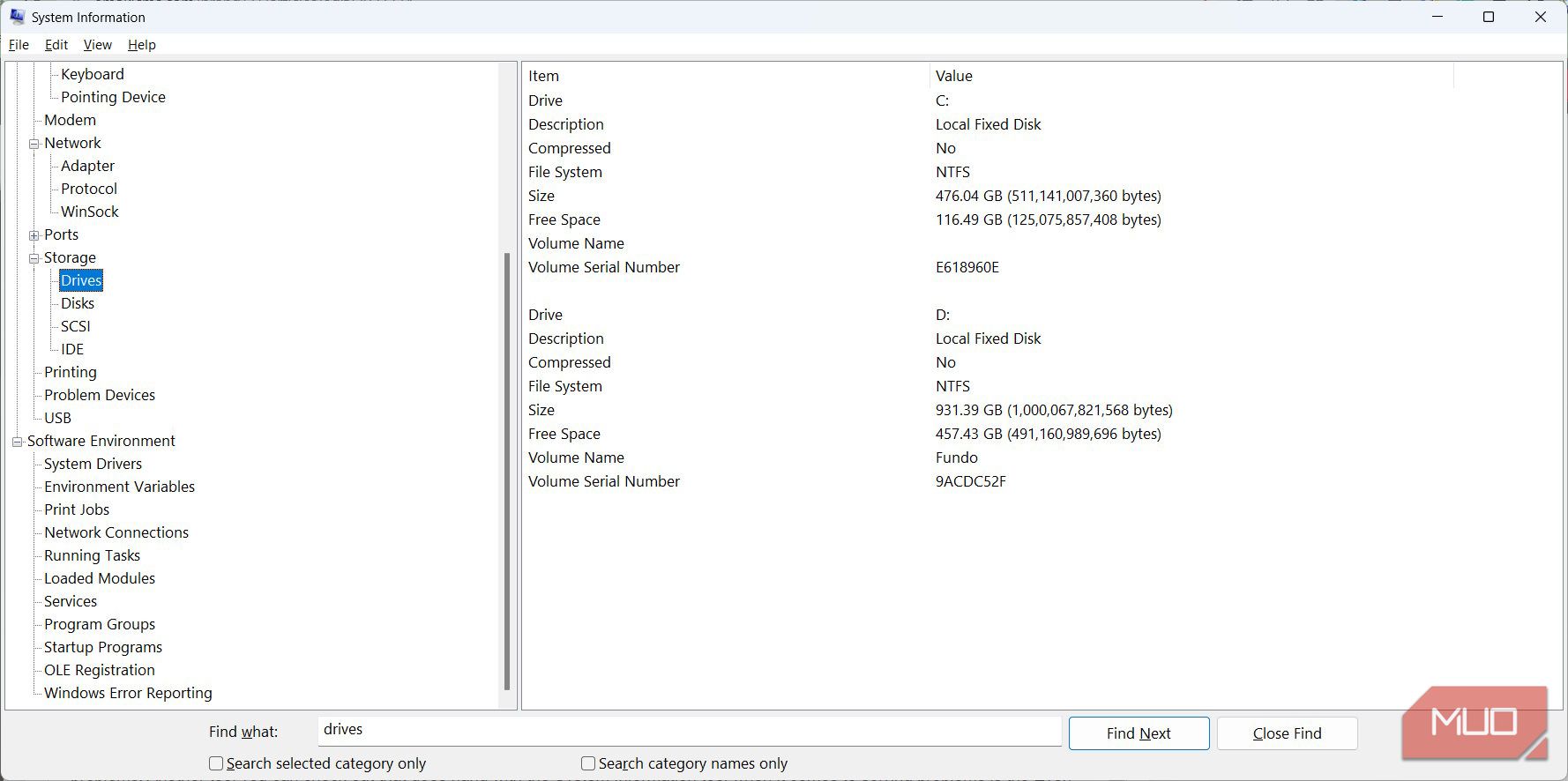This screenshot has width=1568, height=781.
Task: Enable Search category names only checkbox
Action: pos(588,763)
